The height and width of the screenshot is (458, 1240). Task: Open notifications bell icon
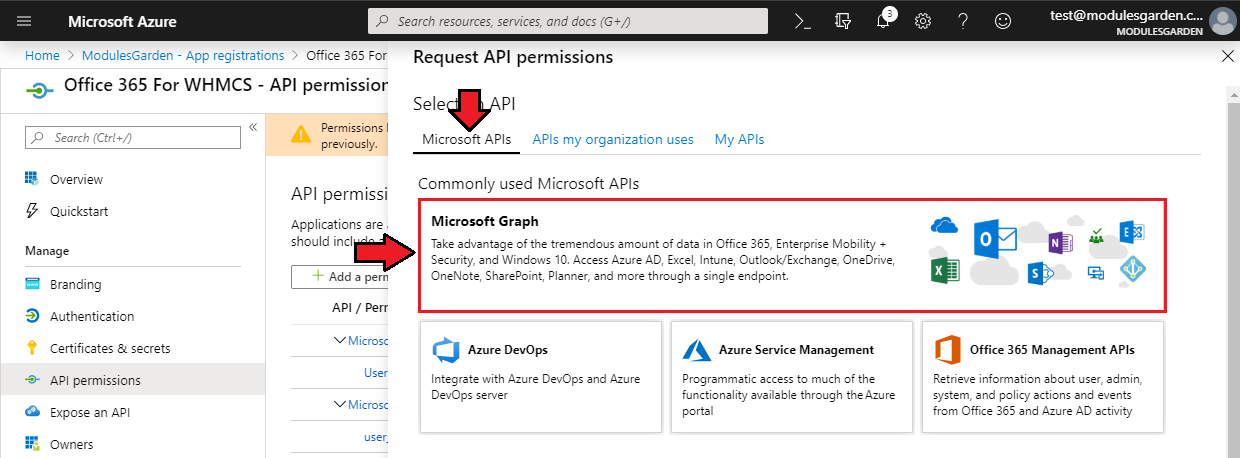point(883,21)
